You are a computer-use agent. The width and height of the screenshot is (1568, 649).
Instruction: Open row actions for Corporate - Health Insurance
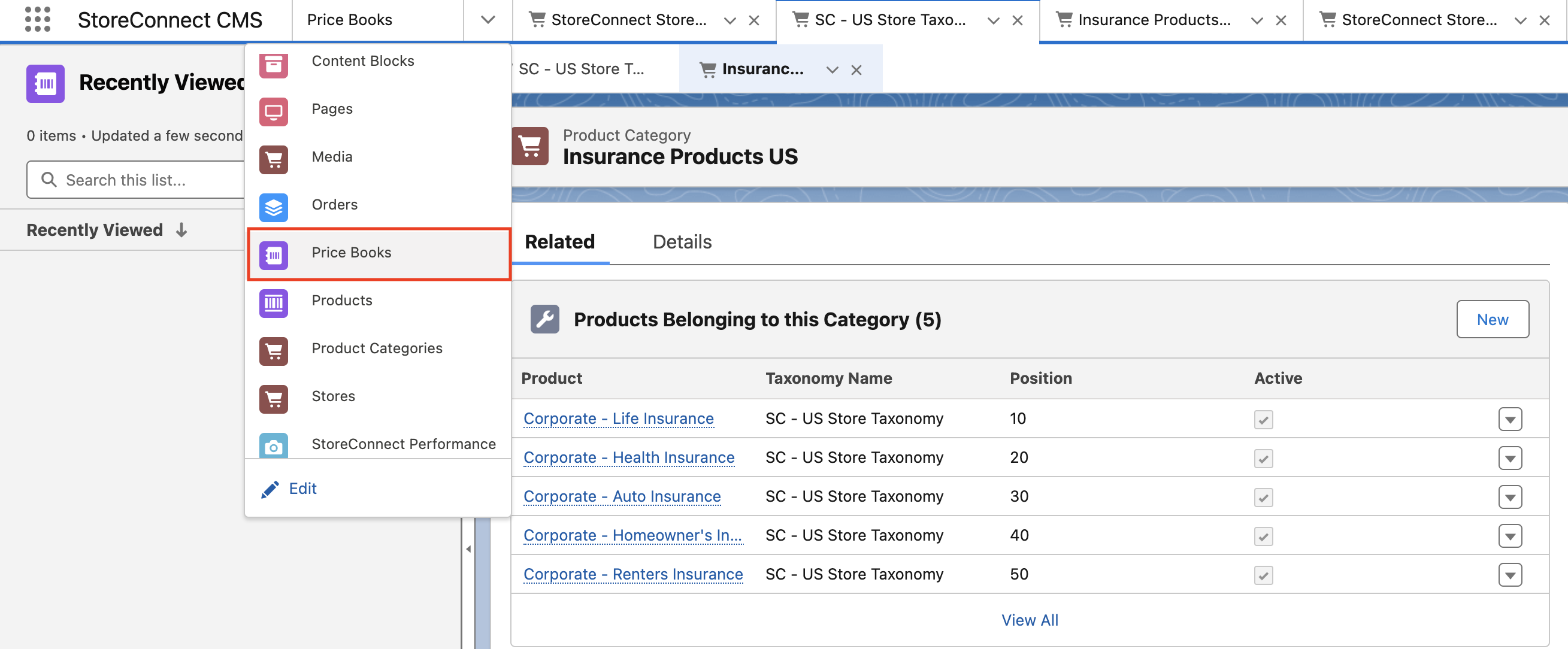[x=1510, y=458]
